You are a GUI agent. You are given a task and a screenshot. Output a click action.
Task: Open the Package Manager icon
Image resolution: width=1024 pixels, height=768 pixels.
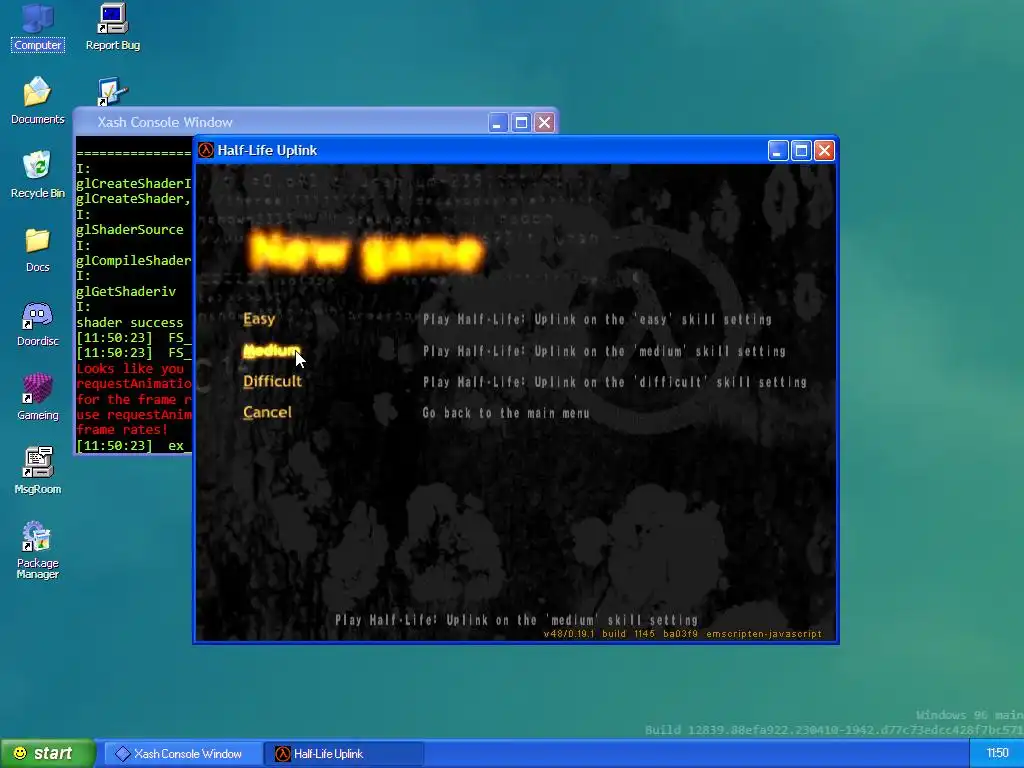(x=38, y=550)
